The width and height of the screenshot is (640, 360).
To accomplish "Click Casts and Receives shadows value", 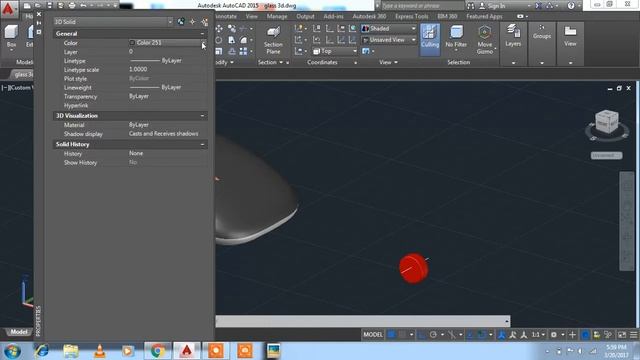I will pyautogui.click(x=163, y=134).
